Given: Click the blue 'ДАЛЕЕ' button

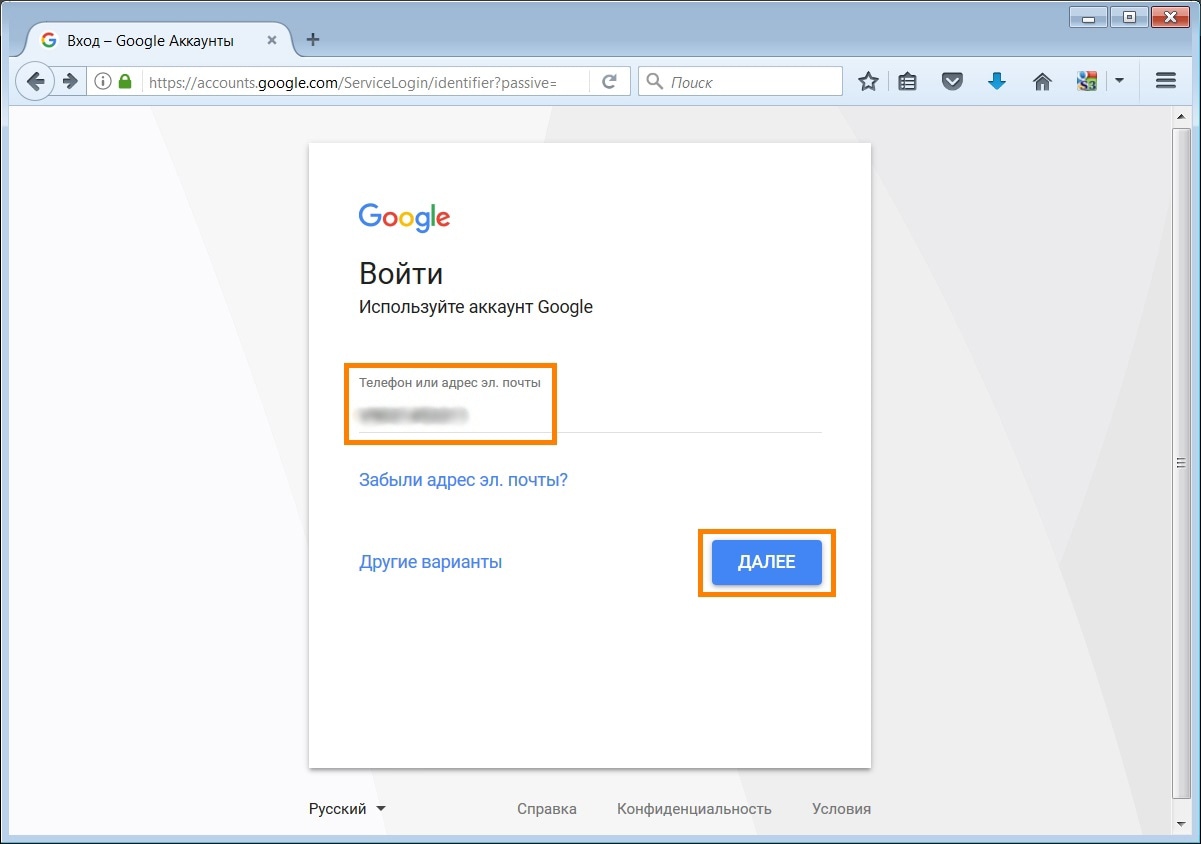Looking at the screenshot, I should point(767,562).
